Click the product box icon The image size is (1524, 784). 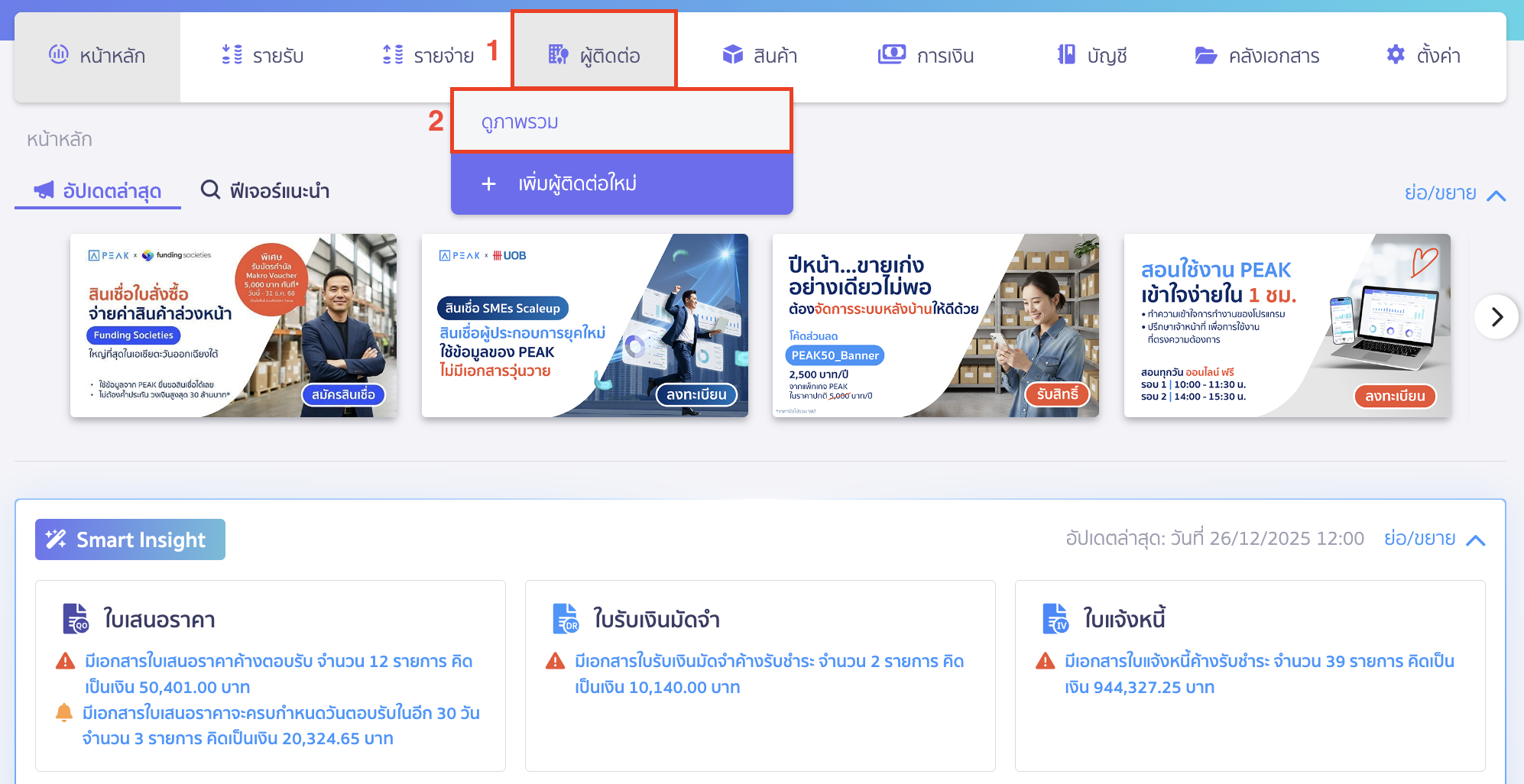coord(732,55)
